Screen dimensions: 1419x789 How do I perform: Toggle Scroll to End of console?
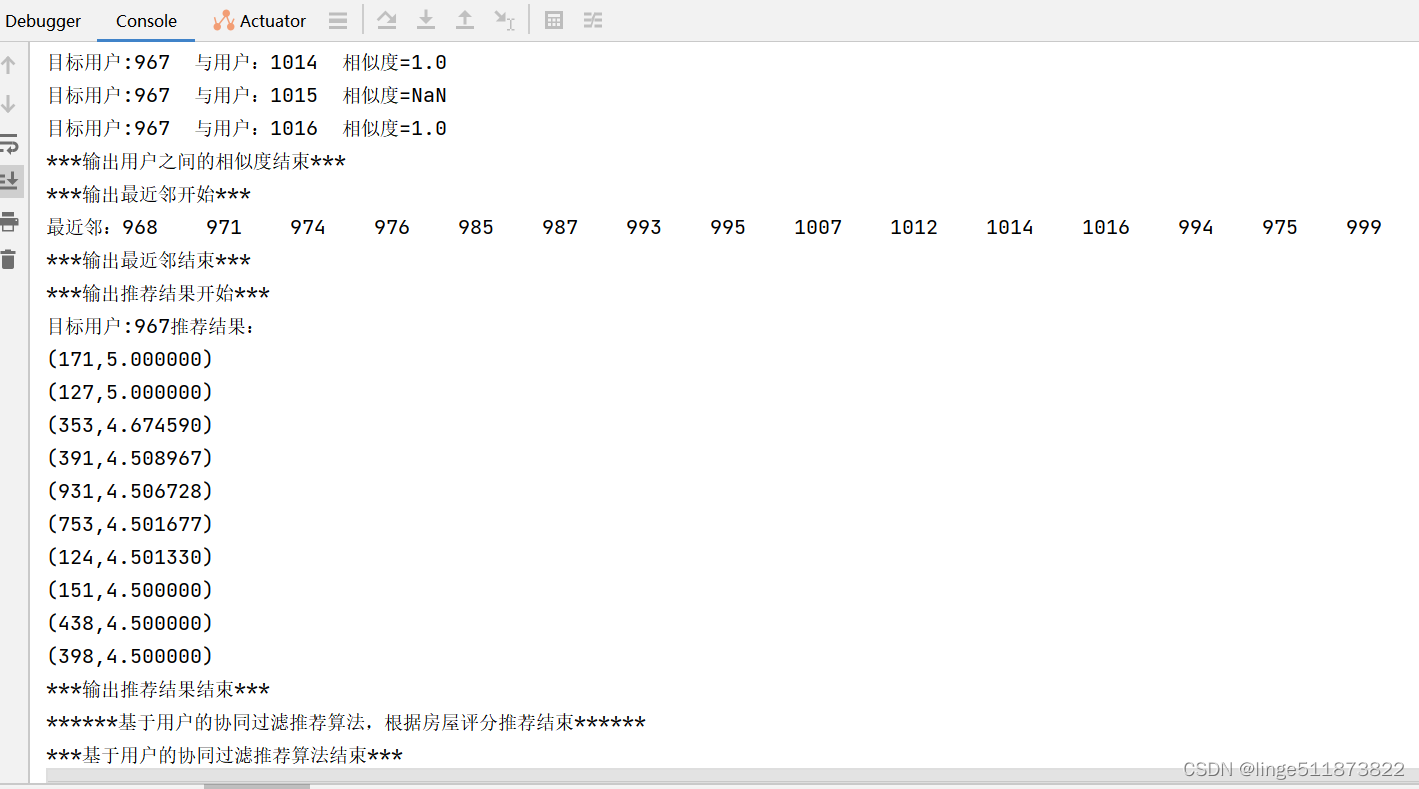click(x=9, y=181)
